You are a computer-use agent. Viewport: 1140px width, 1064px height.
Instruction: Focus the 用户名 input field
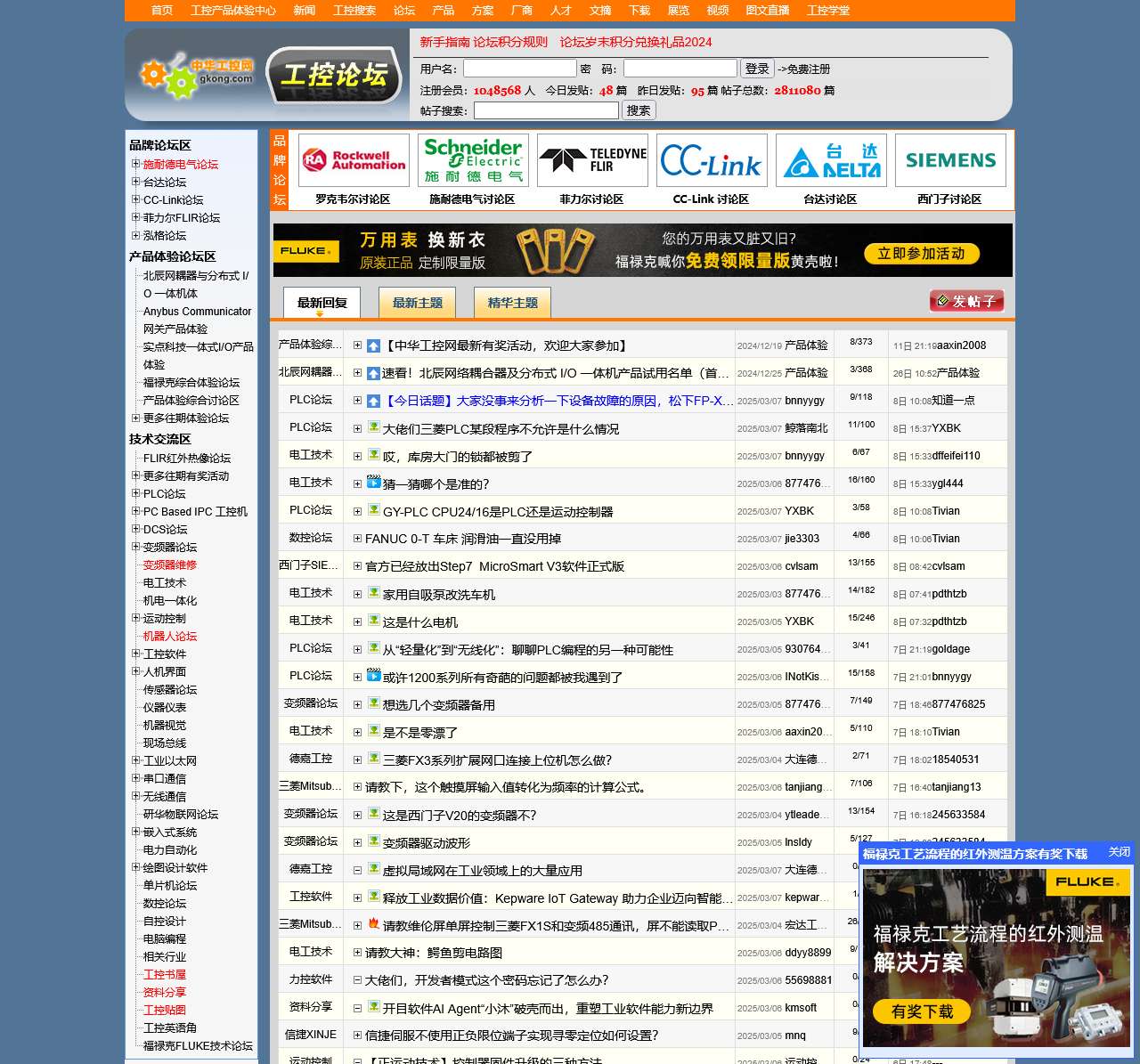520,69
